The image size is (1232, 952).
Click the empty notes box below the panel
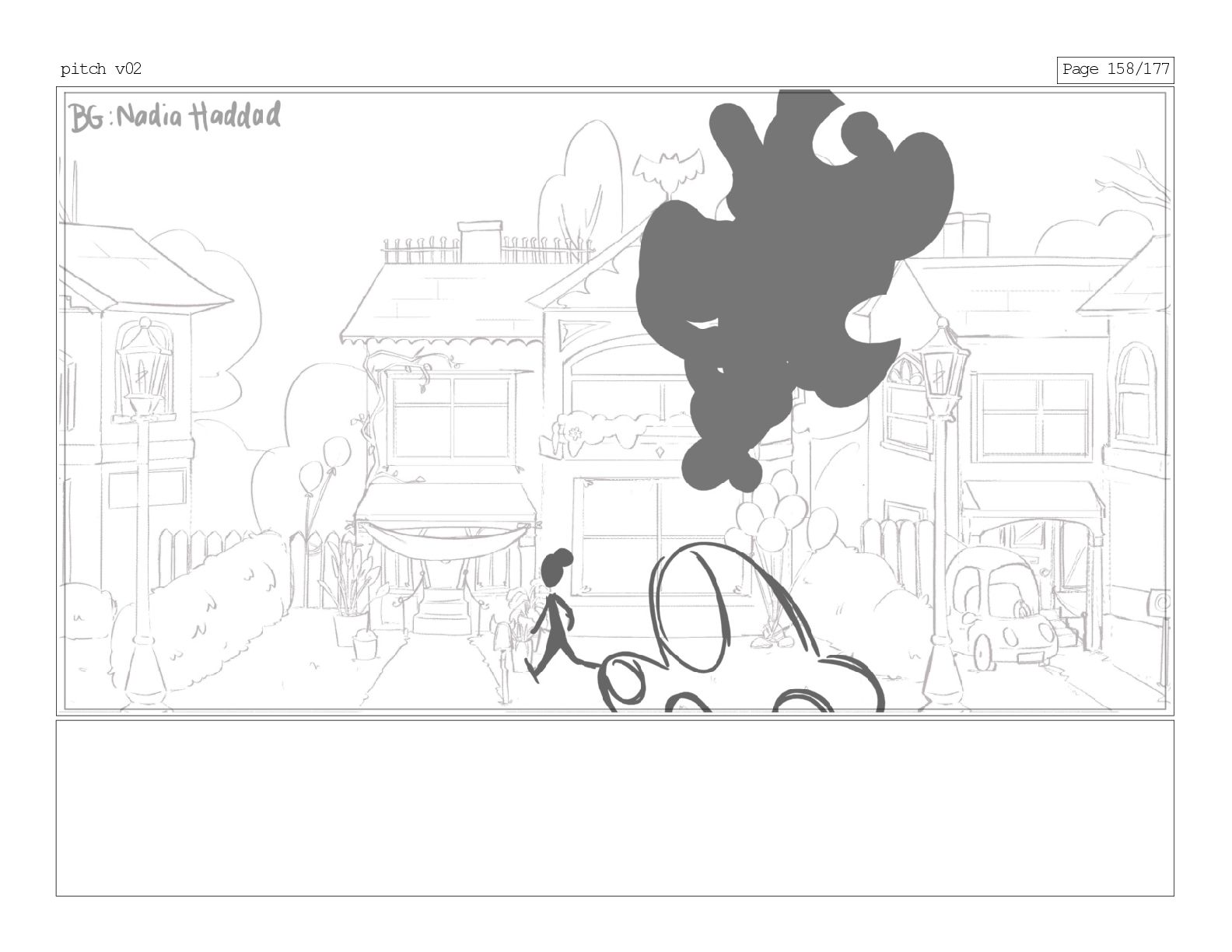[614, 808]
